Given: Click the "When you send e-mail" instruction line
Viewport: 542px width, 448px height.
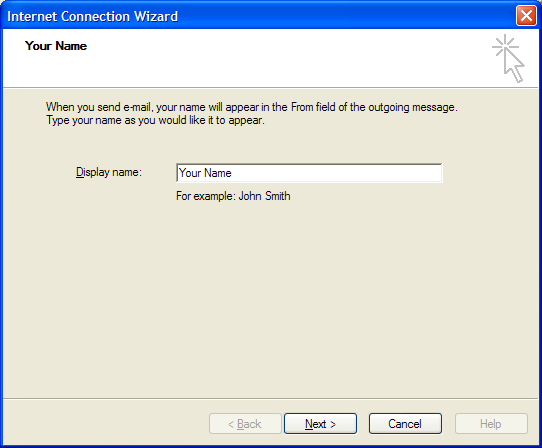Looking at the screenshot, I should (252, 107).
